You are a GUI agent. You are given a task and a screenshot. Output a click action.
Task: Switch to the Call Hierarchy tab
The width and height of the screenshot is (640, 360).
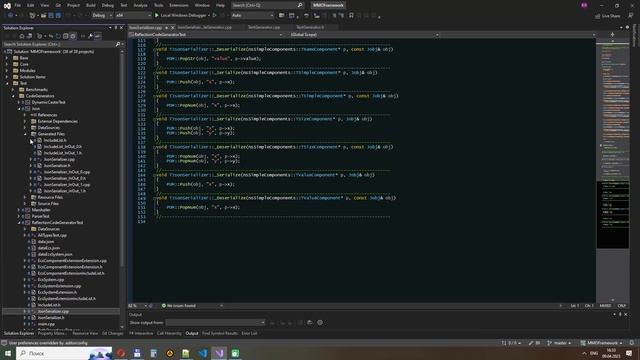tap(169, 333)
